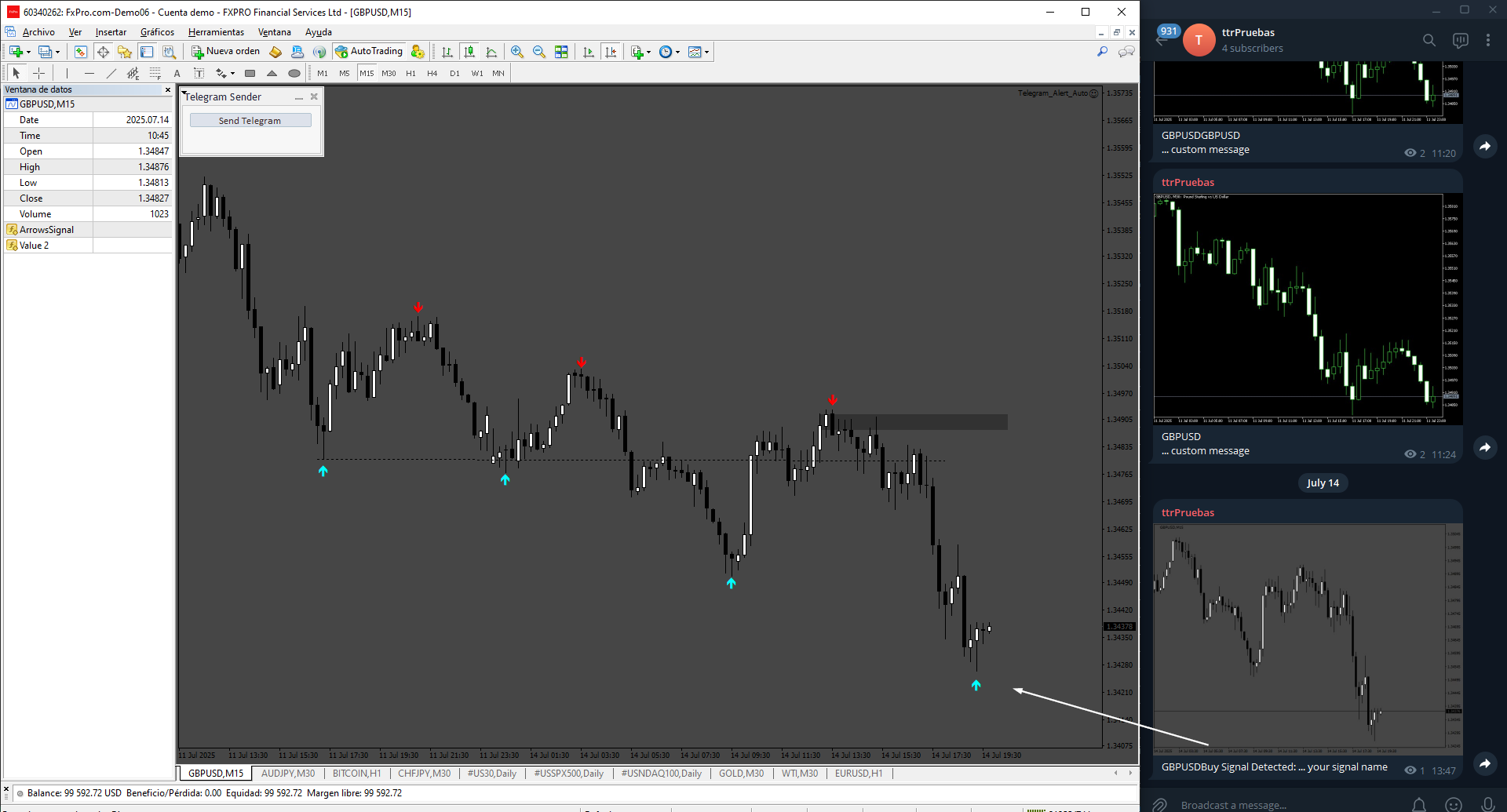Expand the new chart dropdown arrow

[28, 53]
